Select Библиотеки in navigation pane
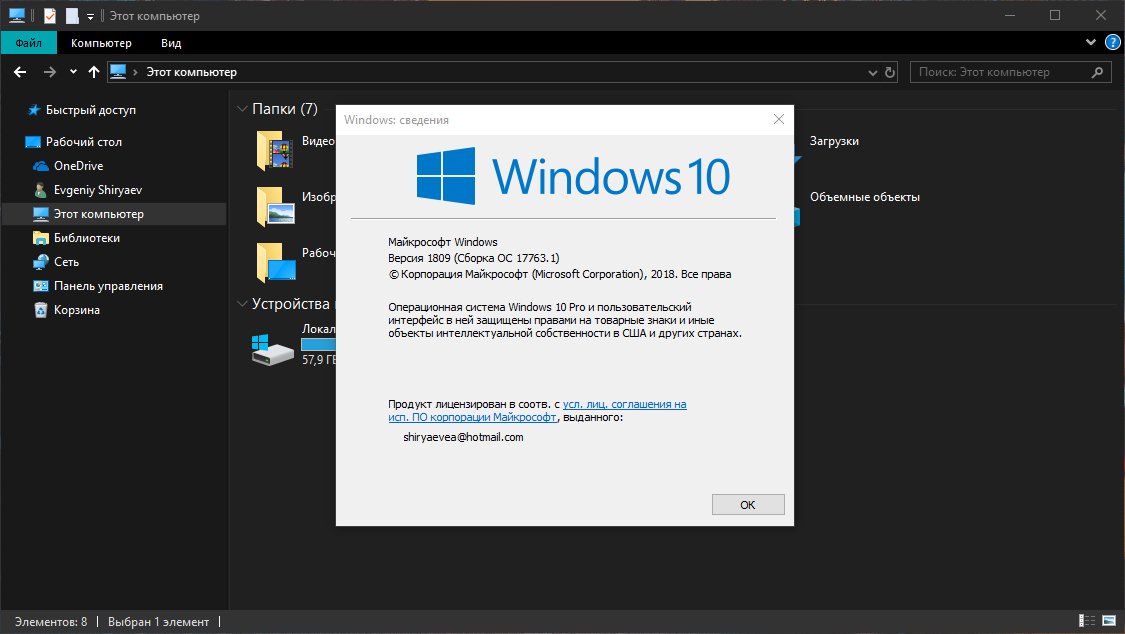The height and width of the screenshot is (634, 1125). pos(87,238)
